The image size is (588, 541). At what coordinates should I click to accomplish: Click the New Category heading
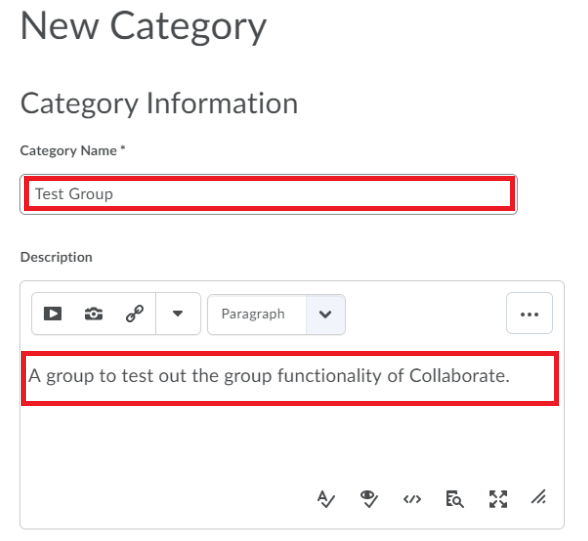pyautogui.click(x=143, y=27)
